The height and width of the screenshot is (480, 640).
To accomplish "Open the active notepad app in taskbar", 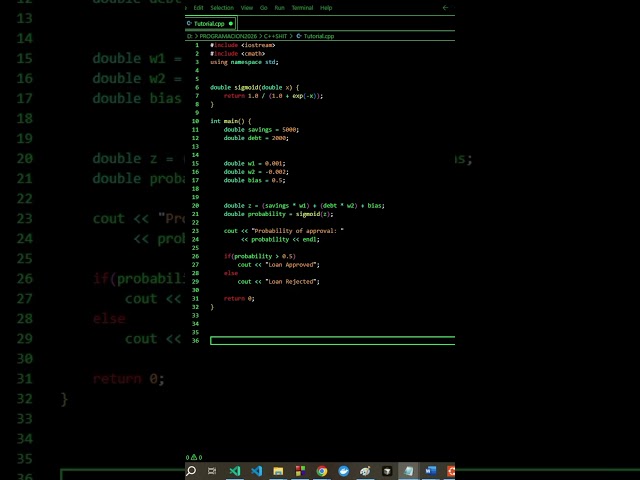I will [x=409, y=471].
